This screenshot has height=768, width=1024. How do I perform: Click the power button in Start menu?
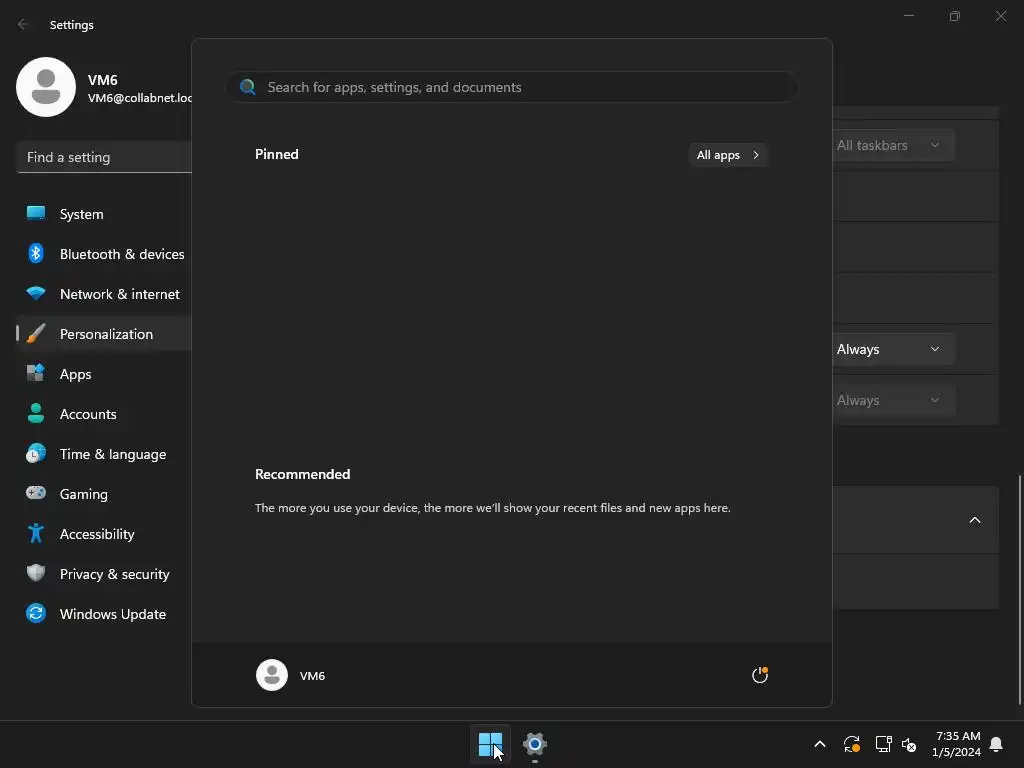[760, 675]
